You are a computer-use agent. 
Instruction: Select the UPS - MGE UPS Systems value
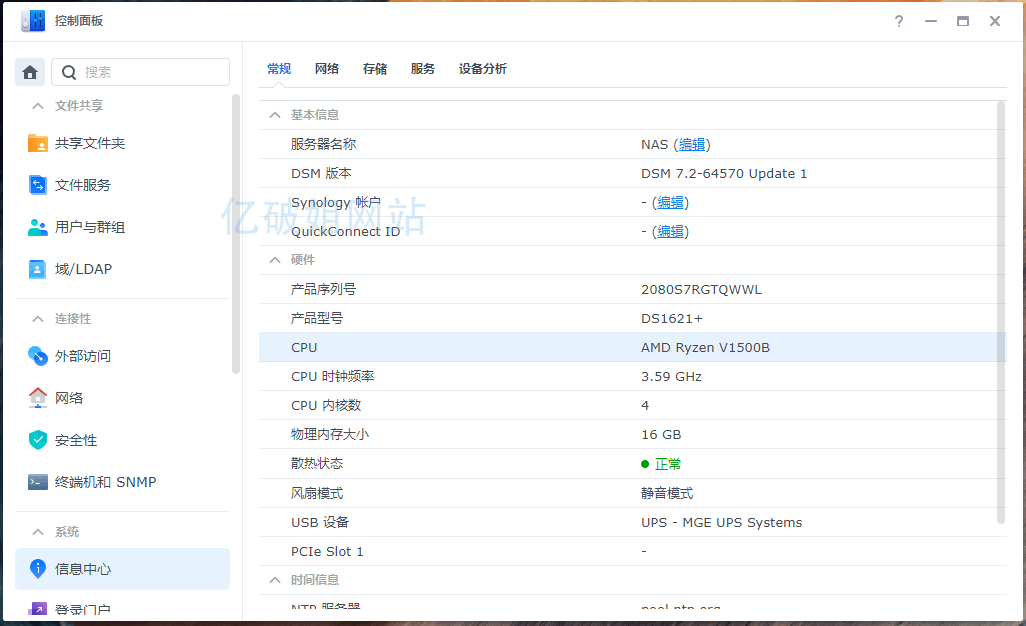click(721, 522)
